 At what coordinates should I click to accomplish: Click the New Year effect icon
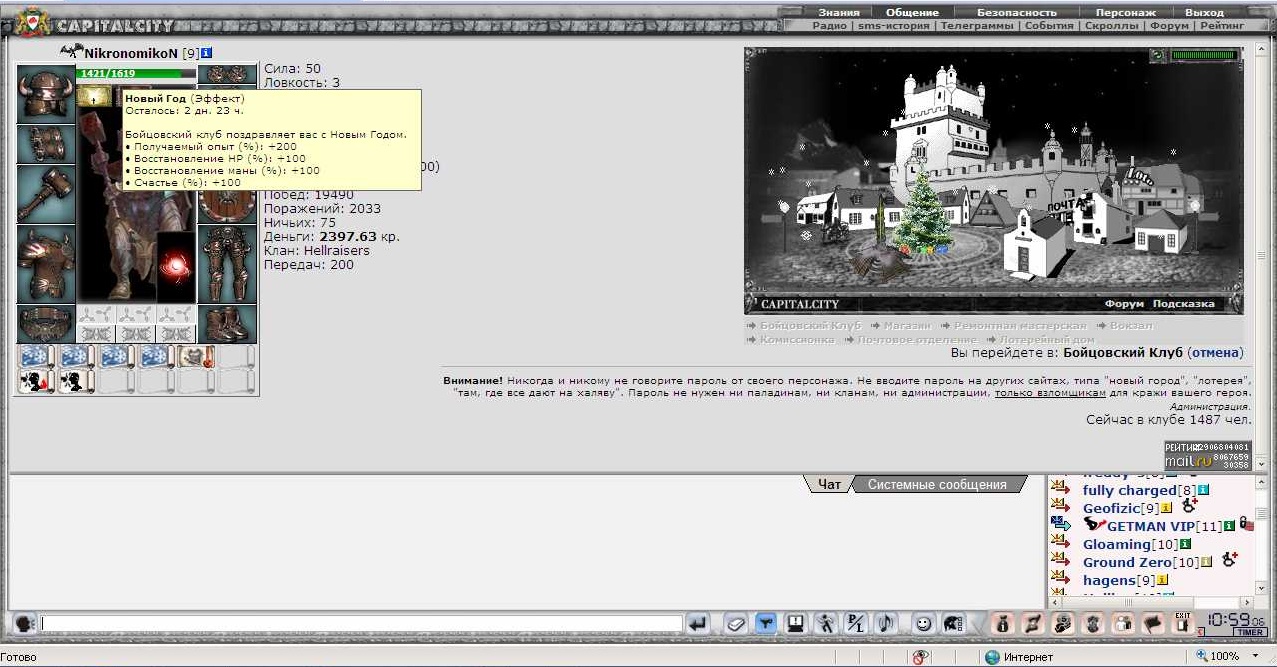(x=95, y=96)
